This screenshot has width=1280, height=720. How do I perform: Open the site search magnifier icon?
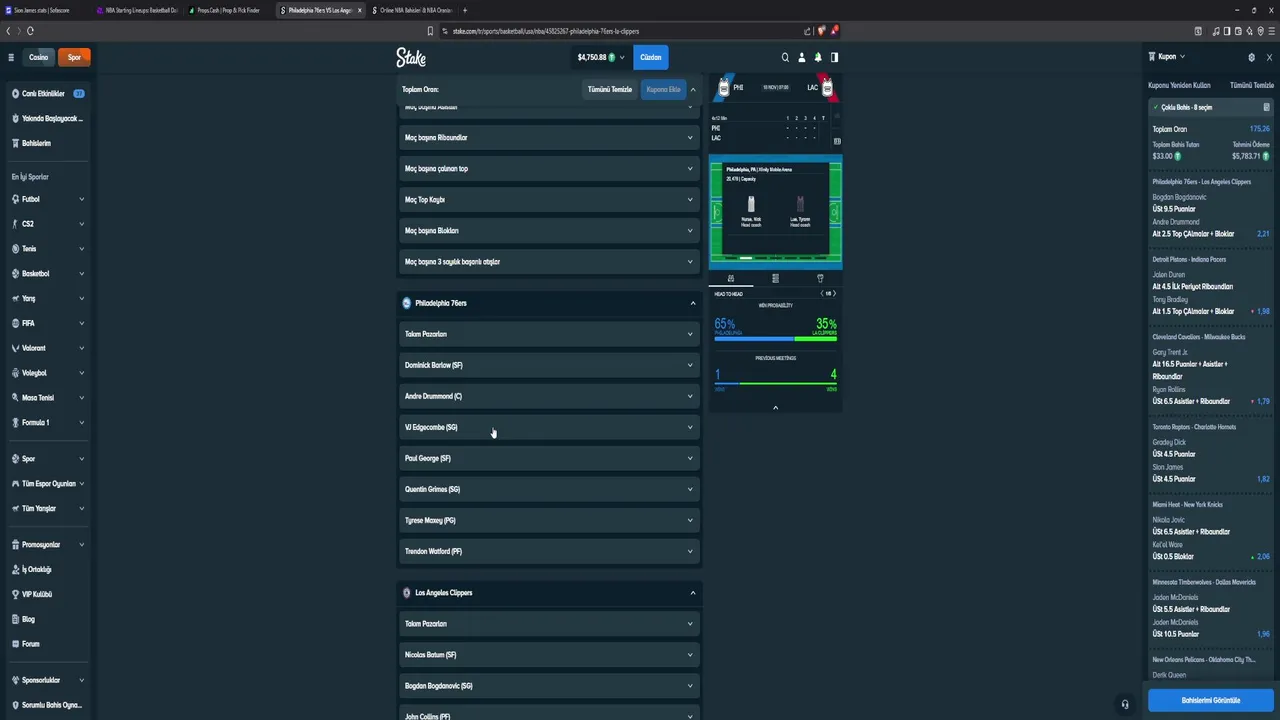click(785, 57)
